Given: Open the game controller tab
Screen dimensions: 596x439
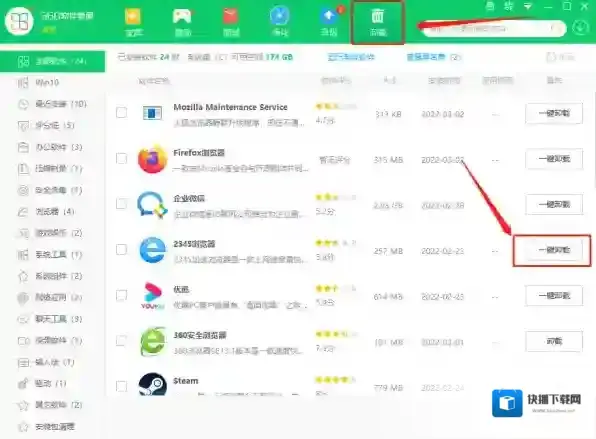Looking at the screenshot, I should coord(182,22).
